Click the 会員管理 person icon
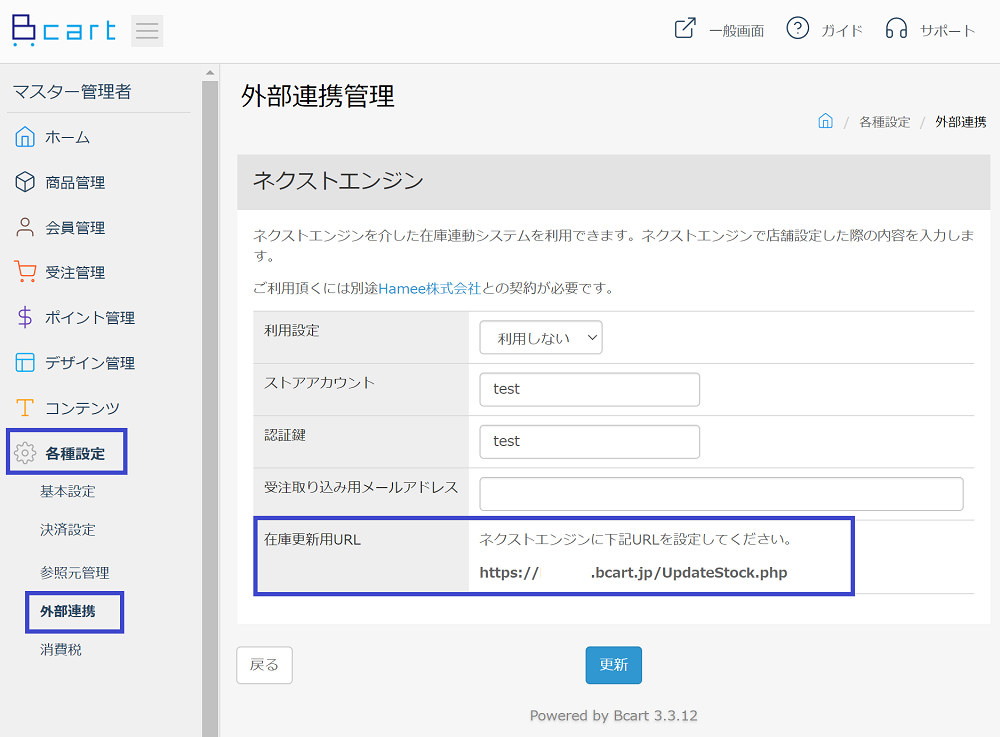The width and height of the screenshot is (1000, 737). 25,228
